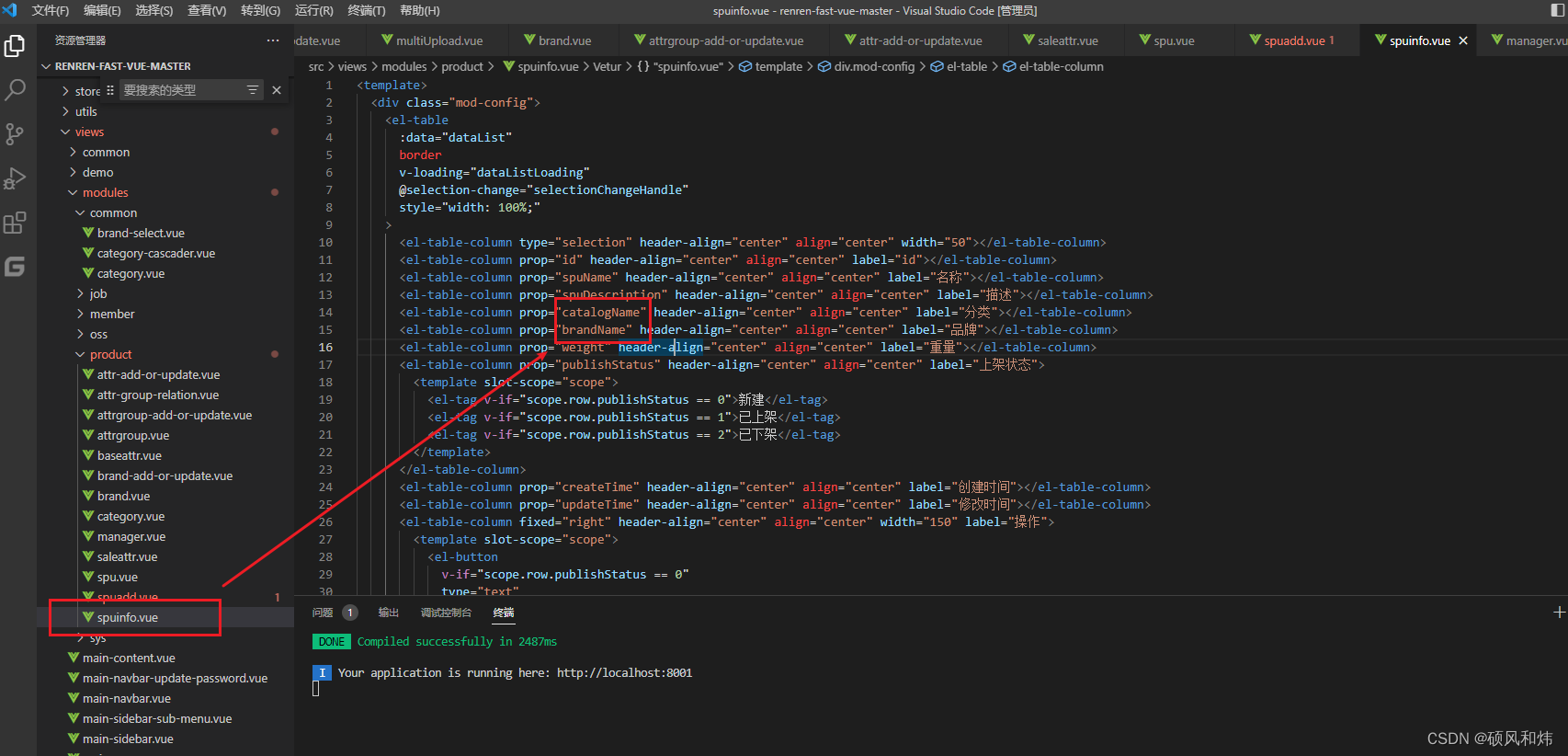Click 'product' breadcrumb segment
The height and width of the screenshot is (756, 1568).
[462, 66]
